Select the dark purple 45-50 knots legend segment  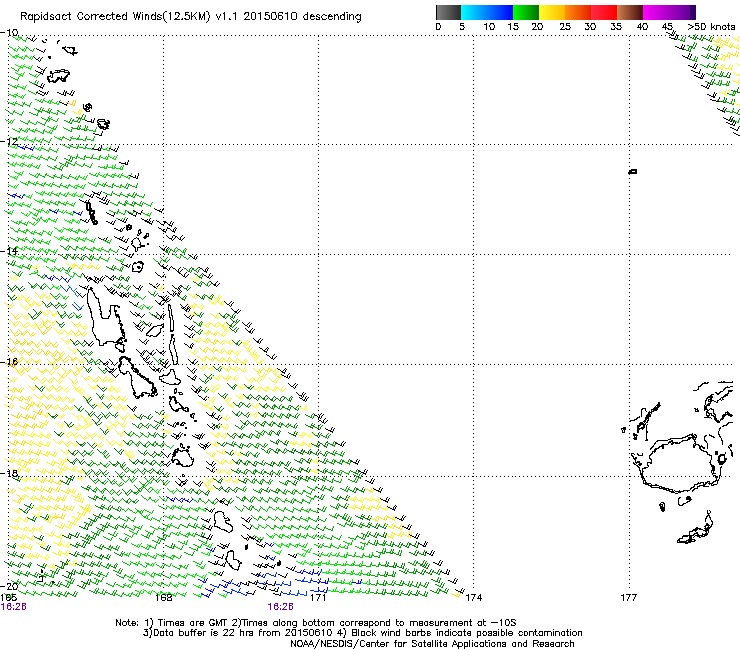click(682, 12)
